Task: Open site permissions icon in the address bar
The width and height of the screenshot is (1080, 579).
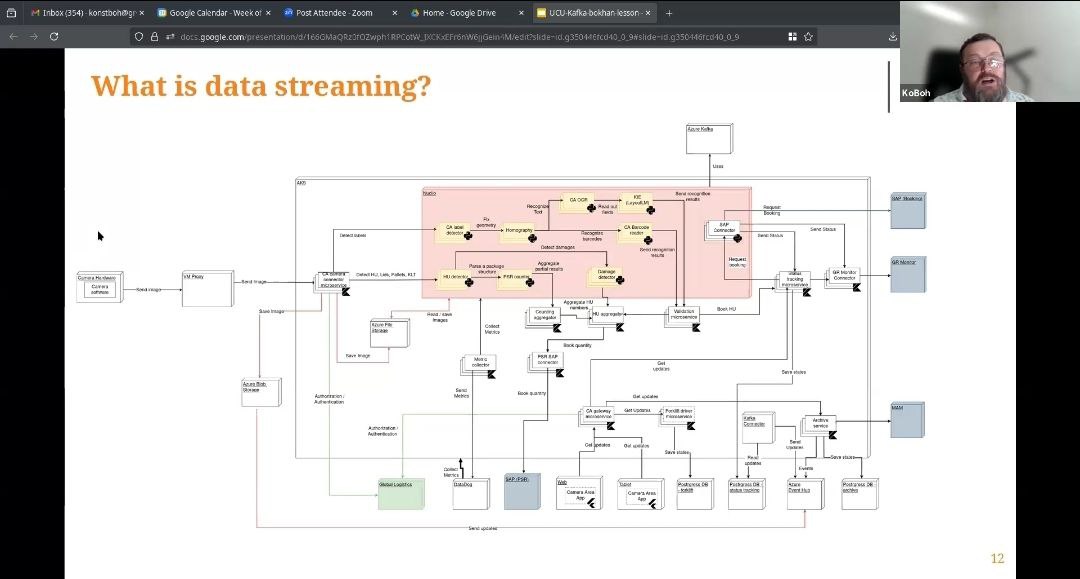Action: 169,36
